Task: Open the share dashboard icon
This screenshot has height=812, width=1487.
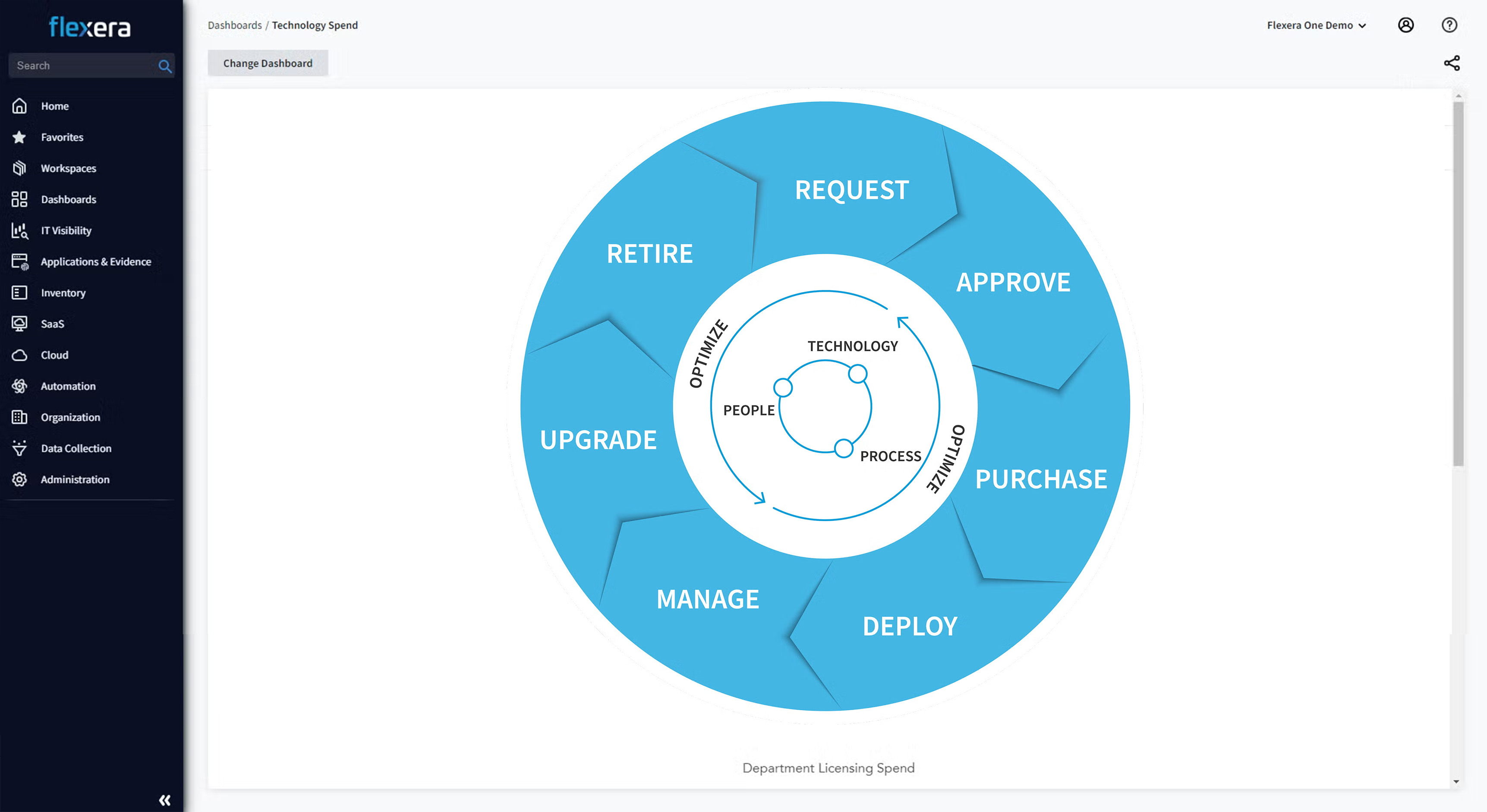Action: (1451, 63)
